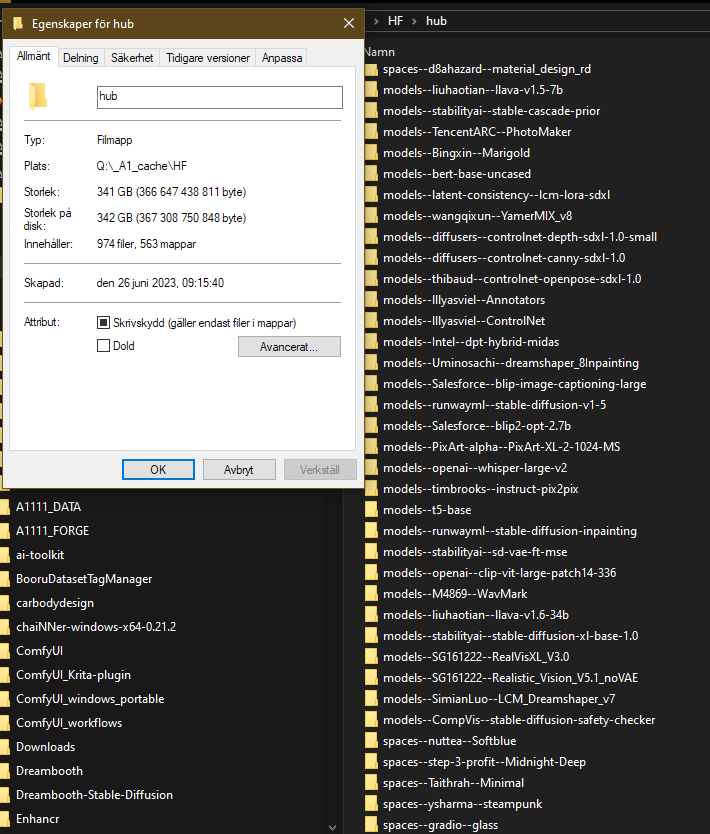Screen dimensions: 710x834
Task: Select ComfyUI_Krita-plugin folder
Action: pos(73,675)
